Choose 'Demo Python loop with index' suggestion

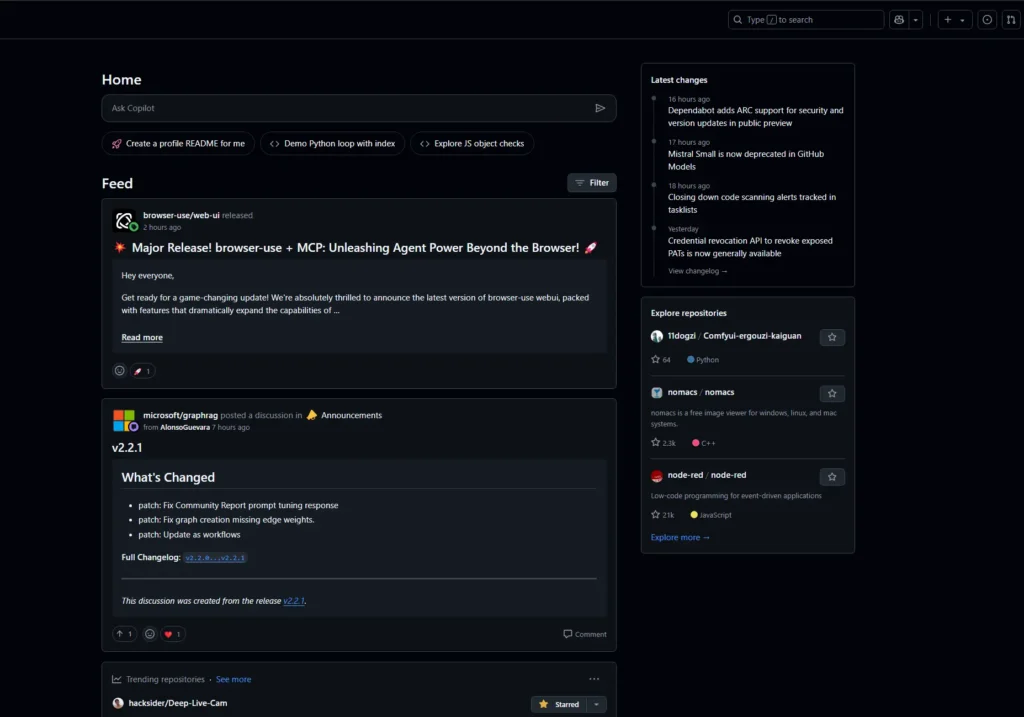pos(332,144)
